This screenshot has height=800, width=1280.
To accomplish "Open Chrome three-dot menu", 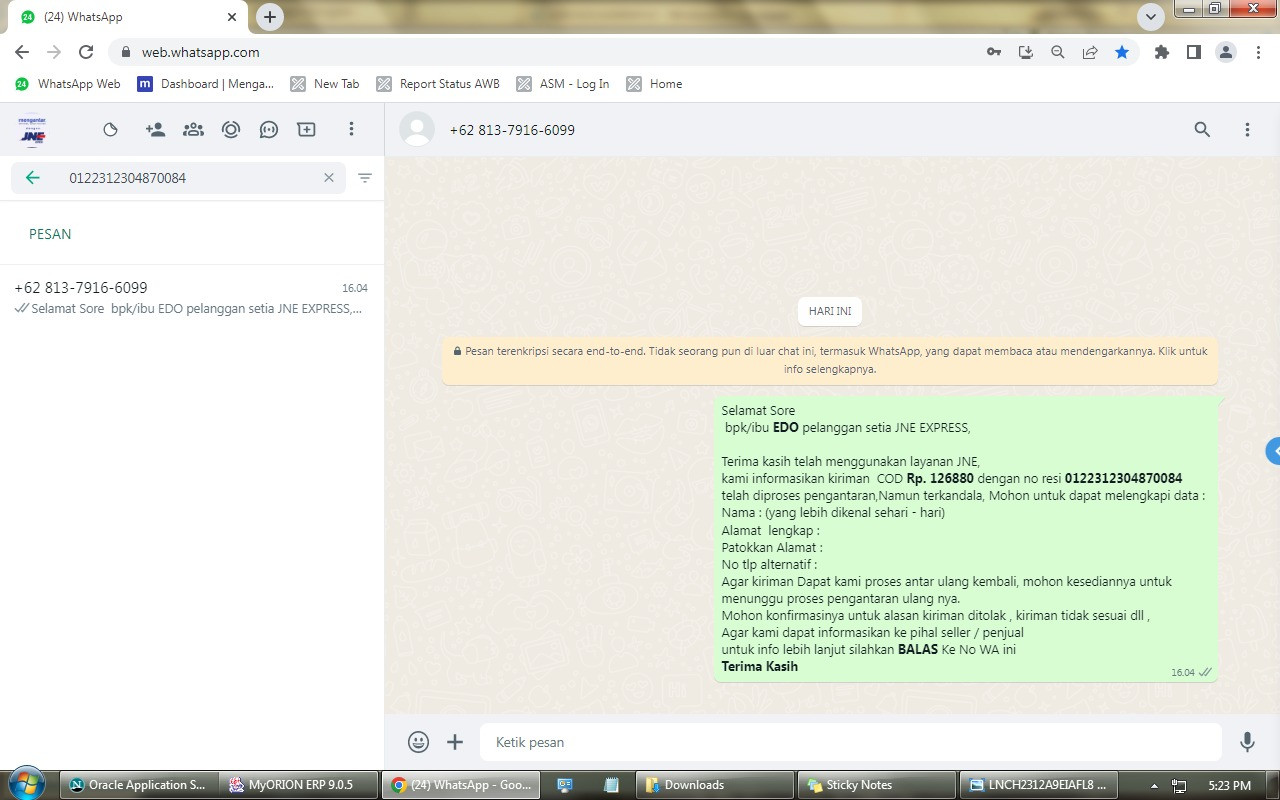I will point(1258,52).
